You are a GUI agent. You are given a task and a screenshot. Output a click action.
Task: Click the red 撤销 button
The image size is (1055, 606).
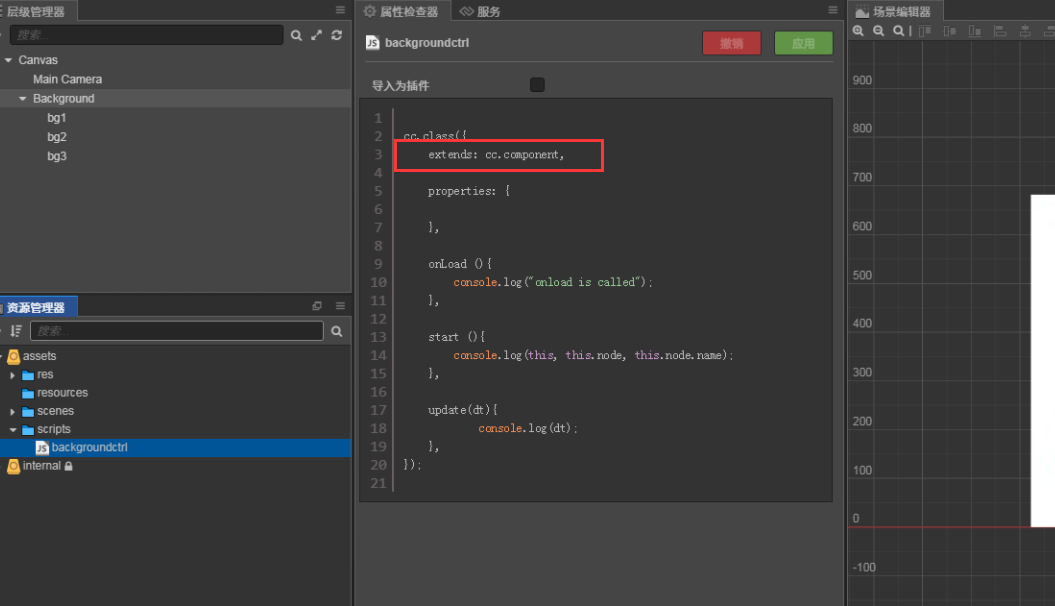coord(731,43)
